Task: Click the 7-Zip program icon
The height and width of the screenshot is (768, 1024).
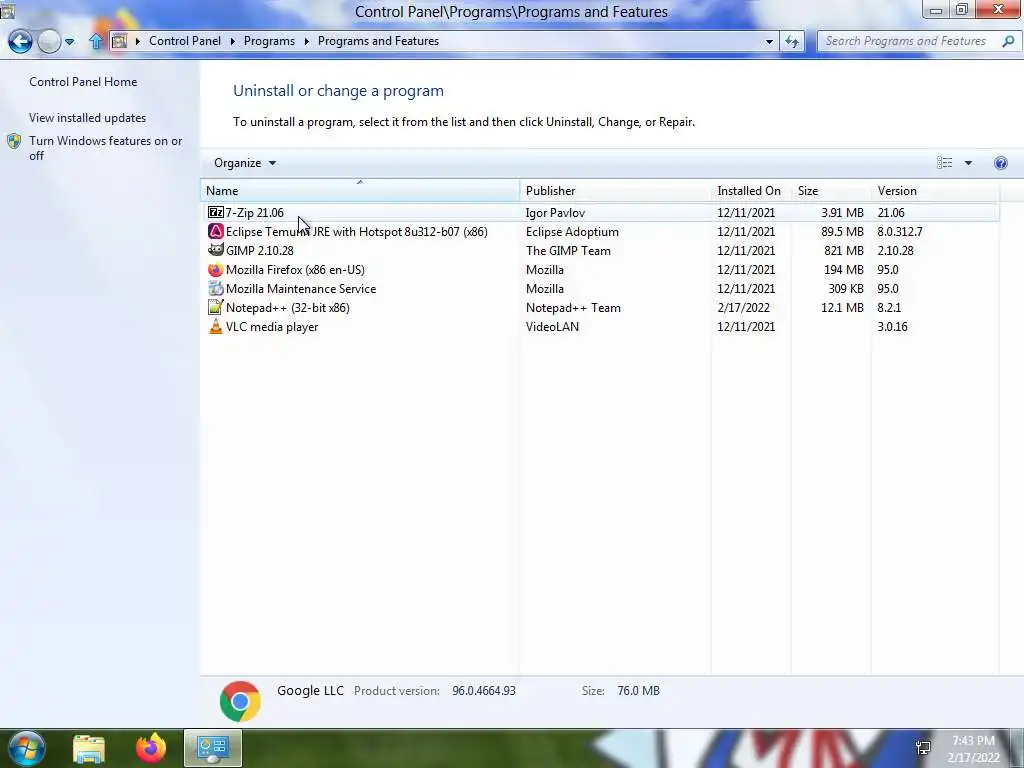Action: tap(216, 212)
